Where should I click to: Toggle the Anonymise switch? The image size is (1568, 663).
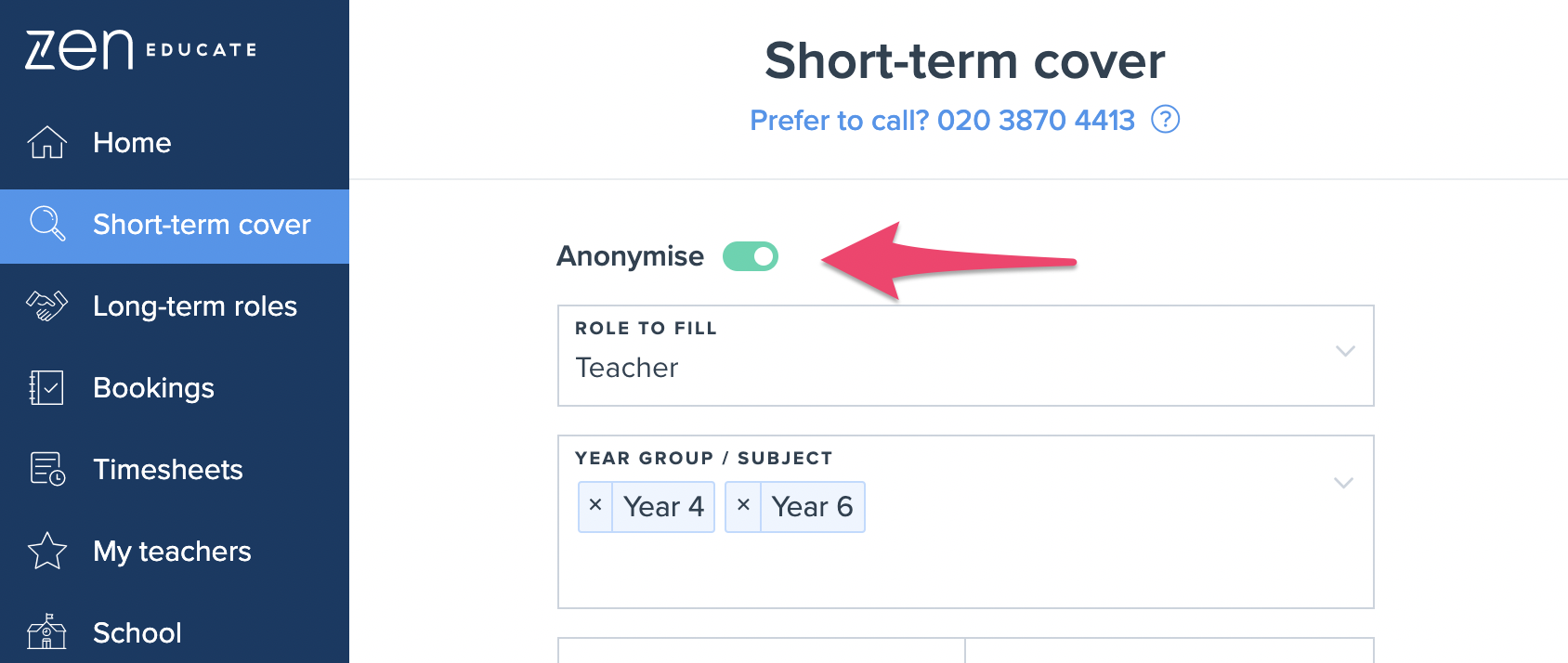tap(751, 256)
